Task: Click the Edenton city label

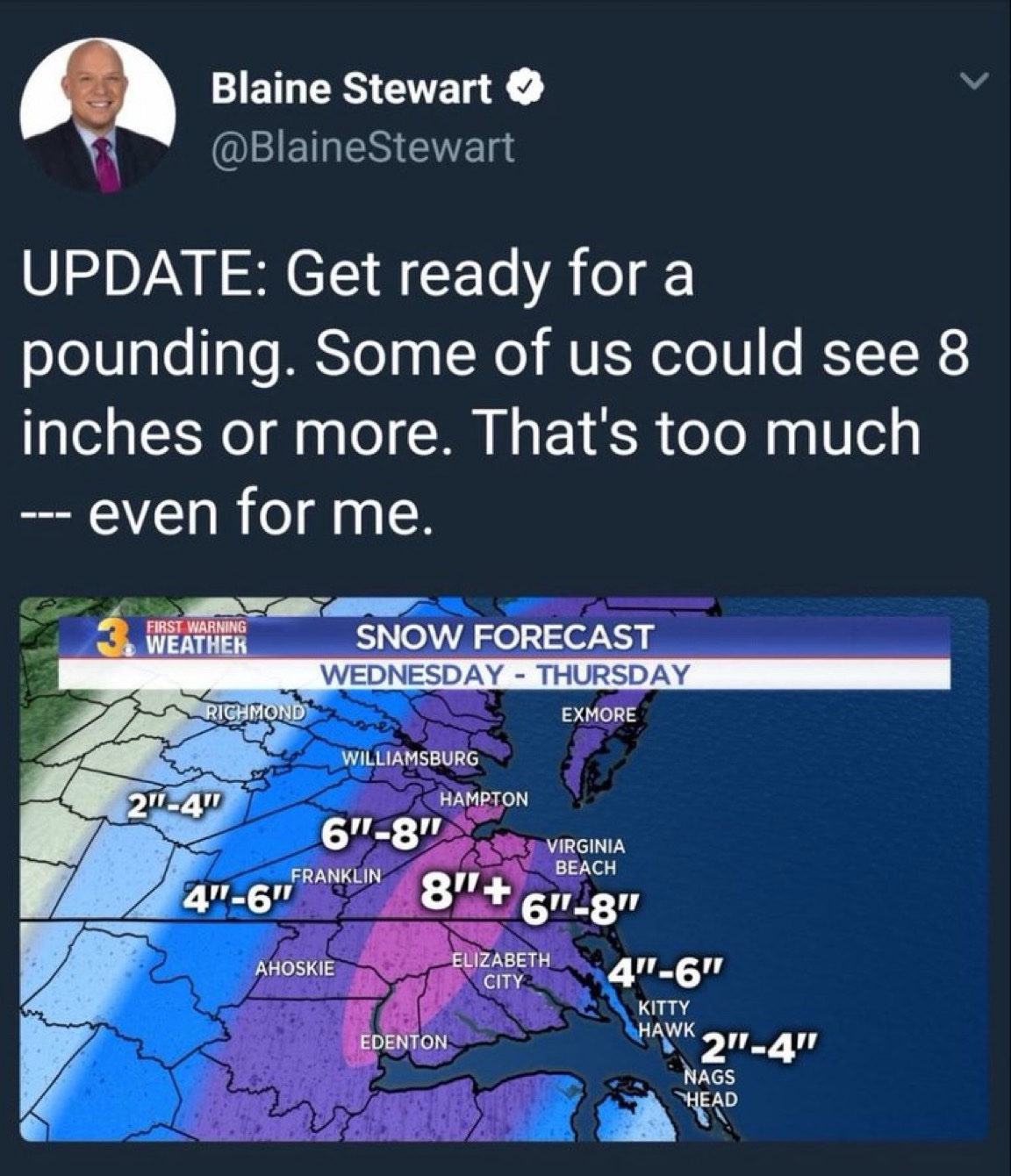Action: click(x=404, y=1043)
